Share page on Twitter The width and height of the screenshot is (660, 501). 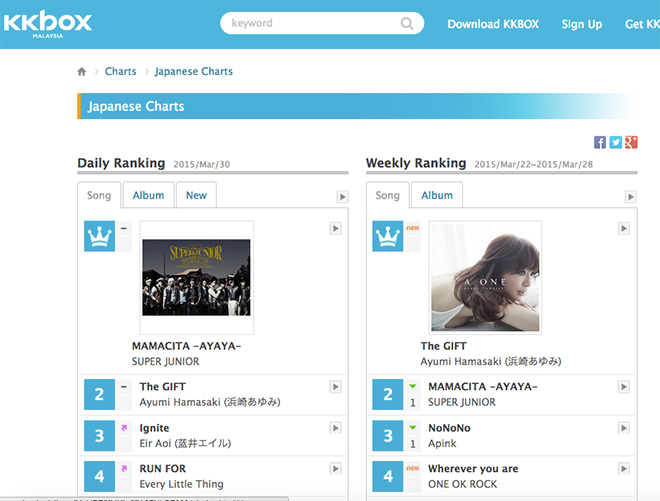pyautogui.click(x=615, y=142)
